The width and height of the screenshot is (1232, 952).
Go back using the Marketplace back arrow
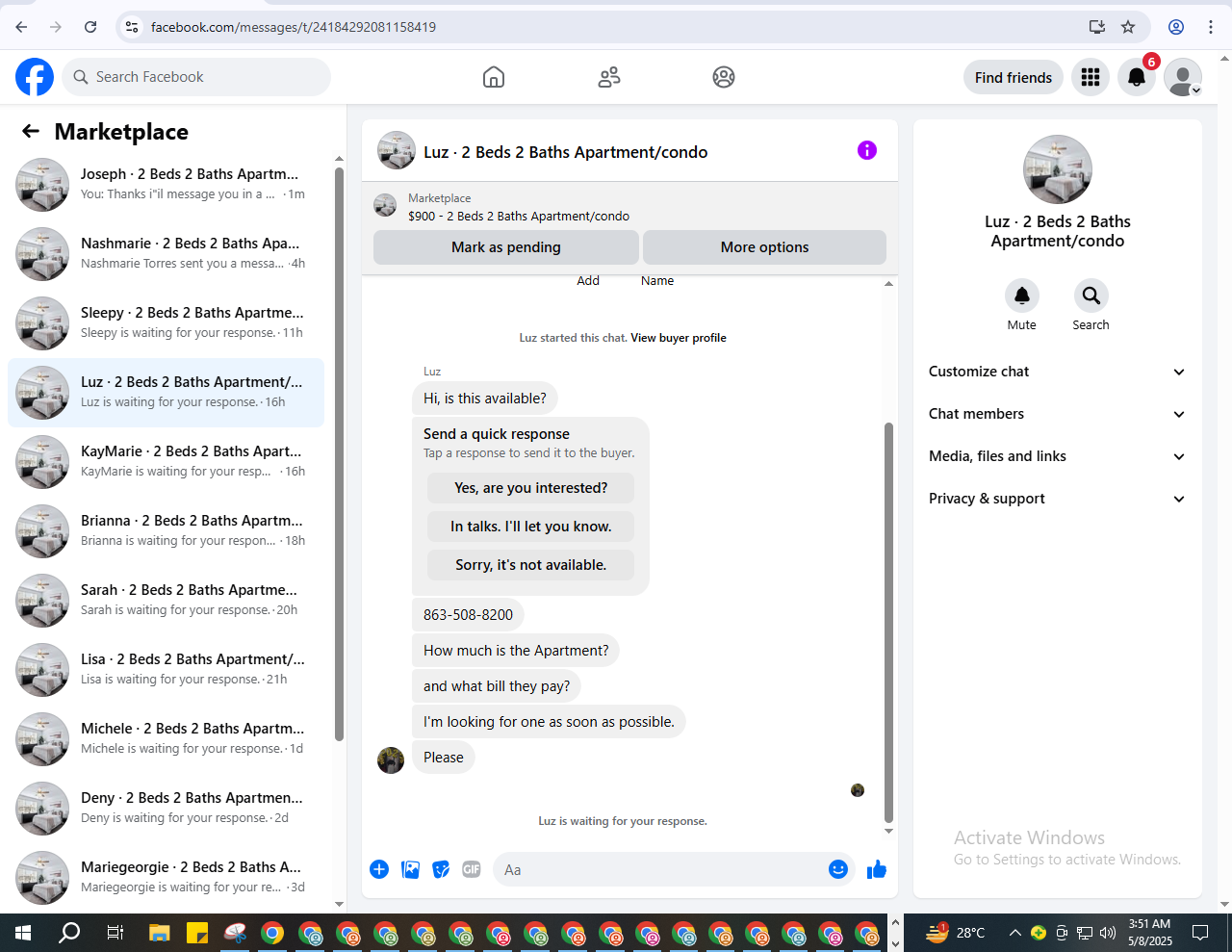[31, 132]
